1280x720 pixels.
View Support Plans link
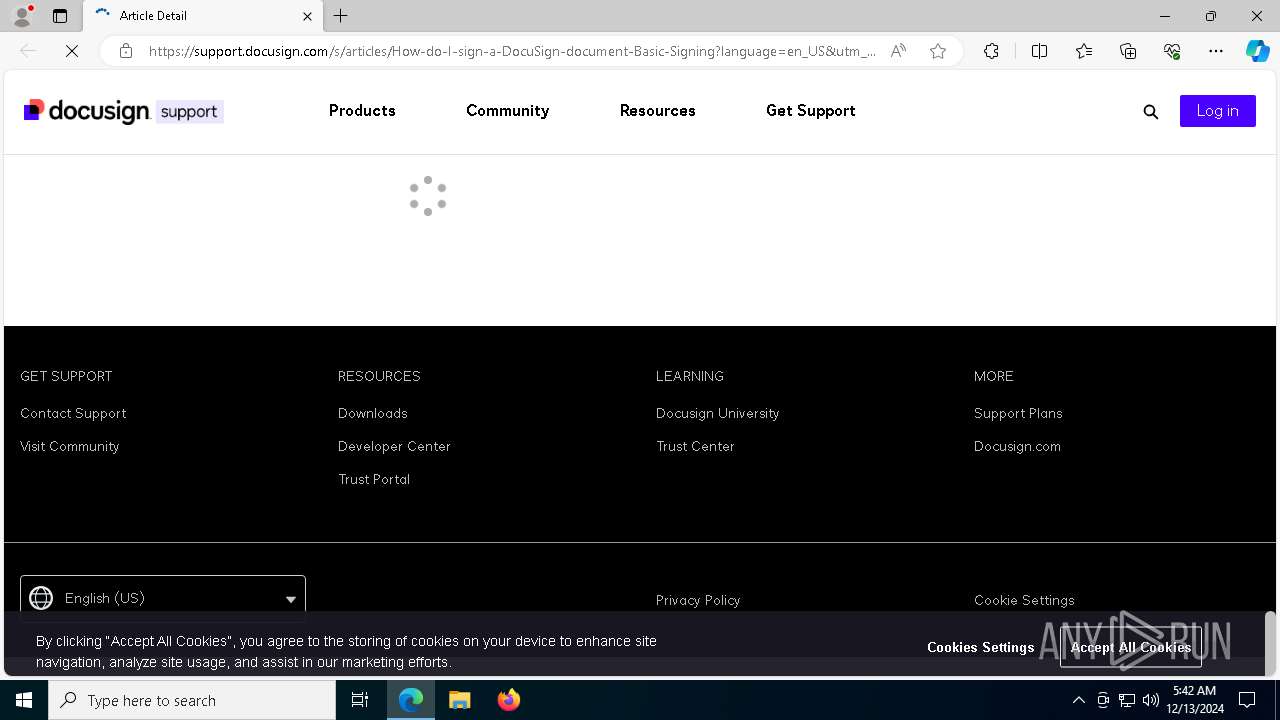pos(1018,413)
